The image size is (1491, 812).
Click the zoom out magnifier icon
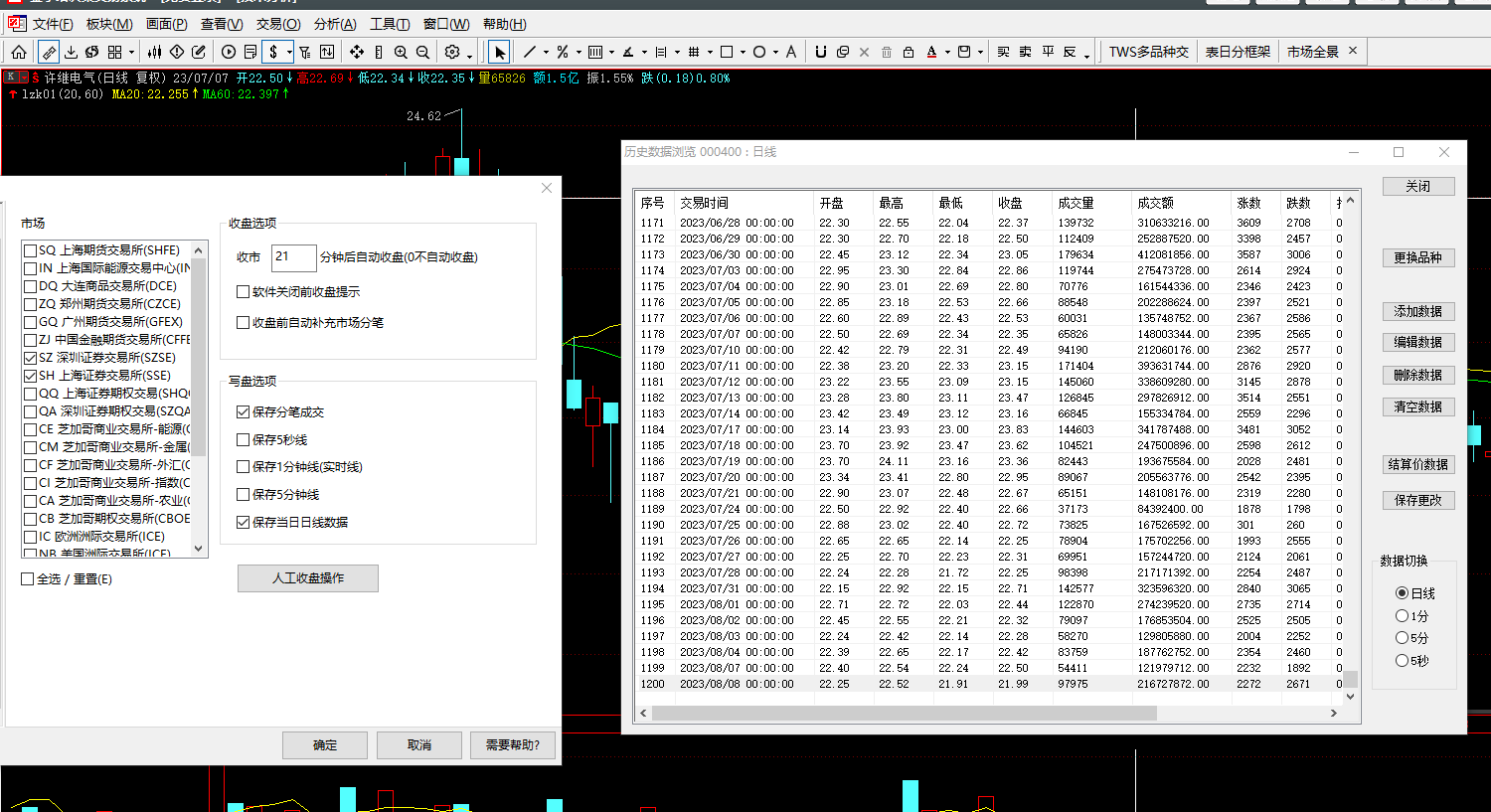click(422, 52)
